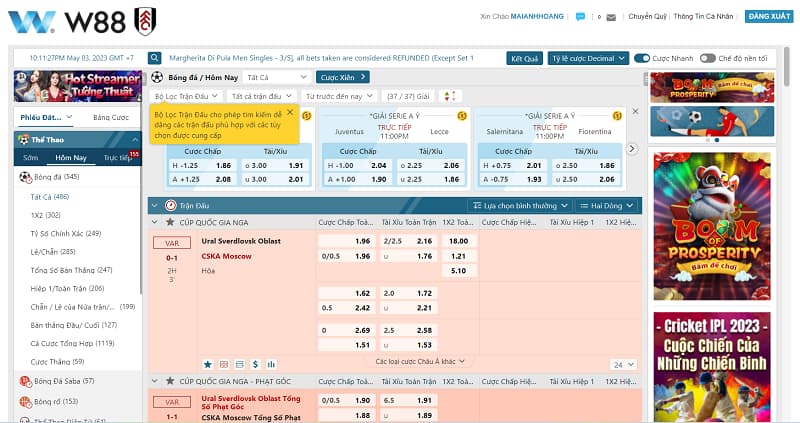This screenshot has height=423, width=800.
Task: Close the yellow Bộ Lọc Trận Đấu tooltip
Action: pos(290,113)
